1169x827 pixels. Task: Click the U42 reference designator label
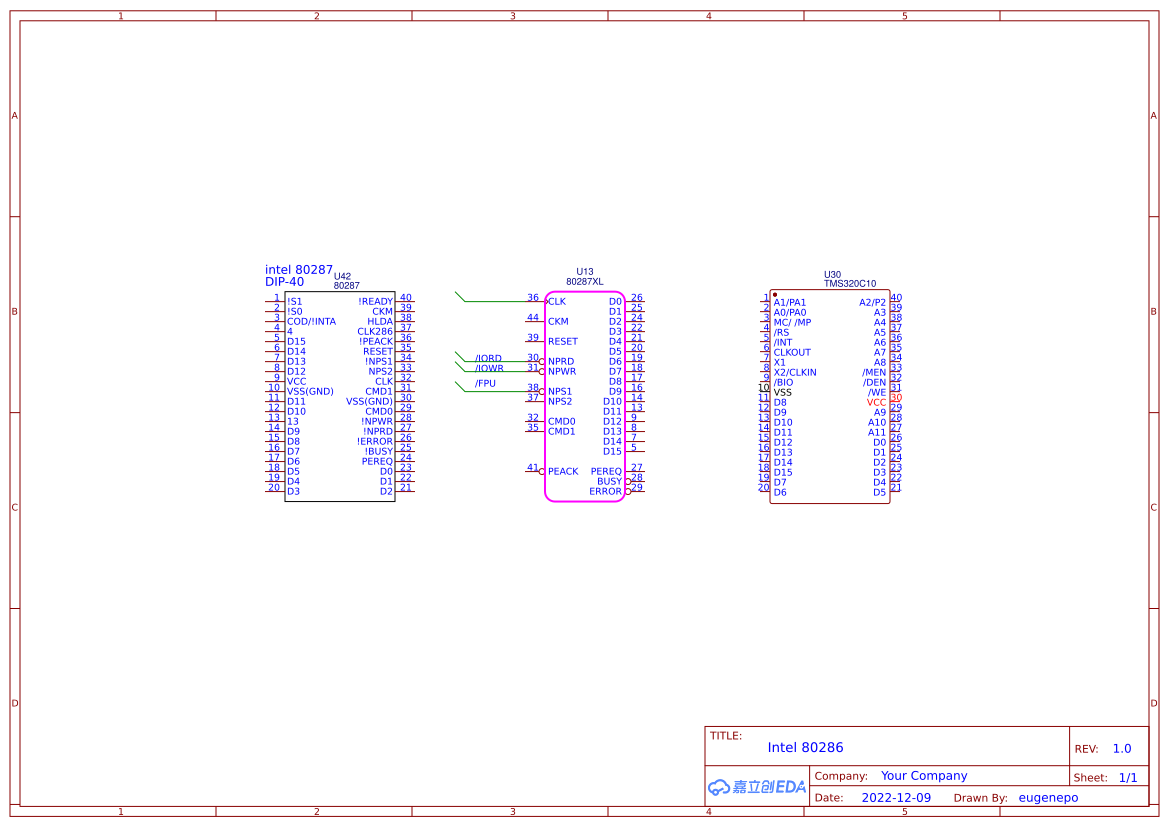coord(342,276)
